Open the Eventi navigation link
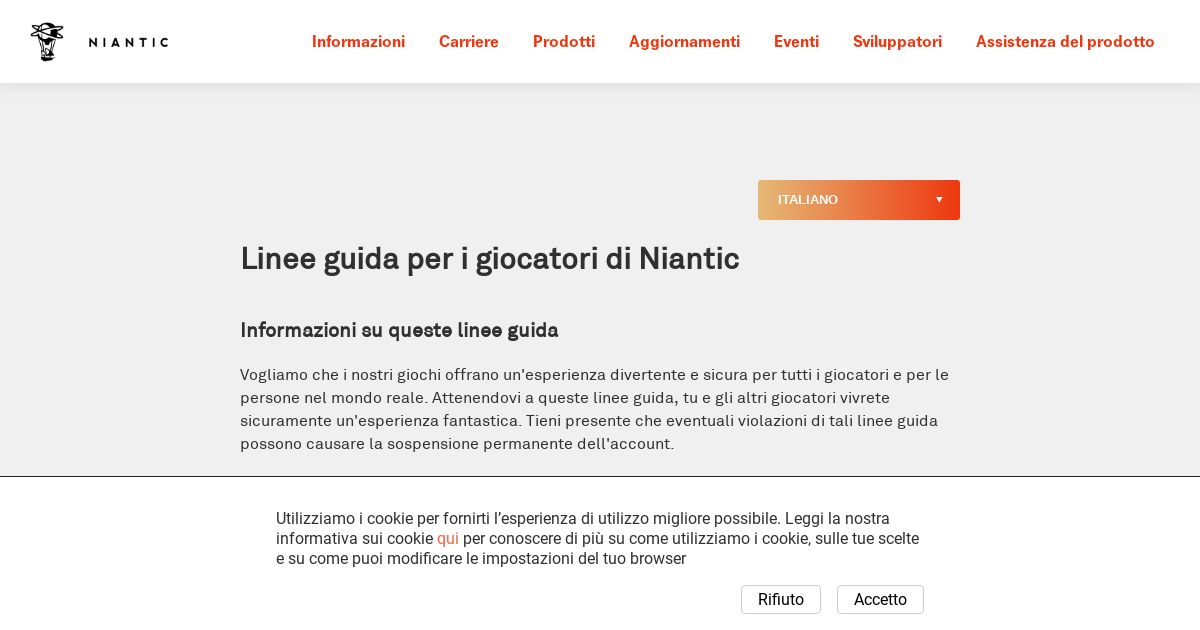The width and height of the screenshot is (1200, 630). (x=796, y=42)
